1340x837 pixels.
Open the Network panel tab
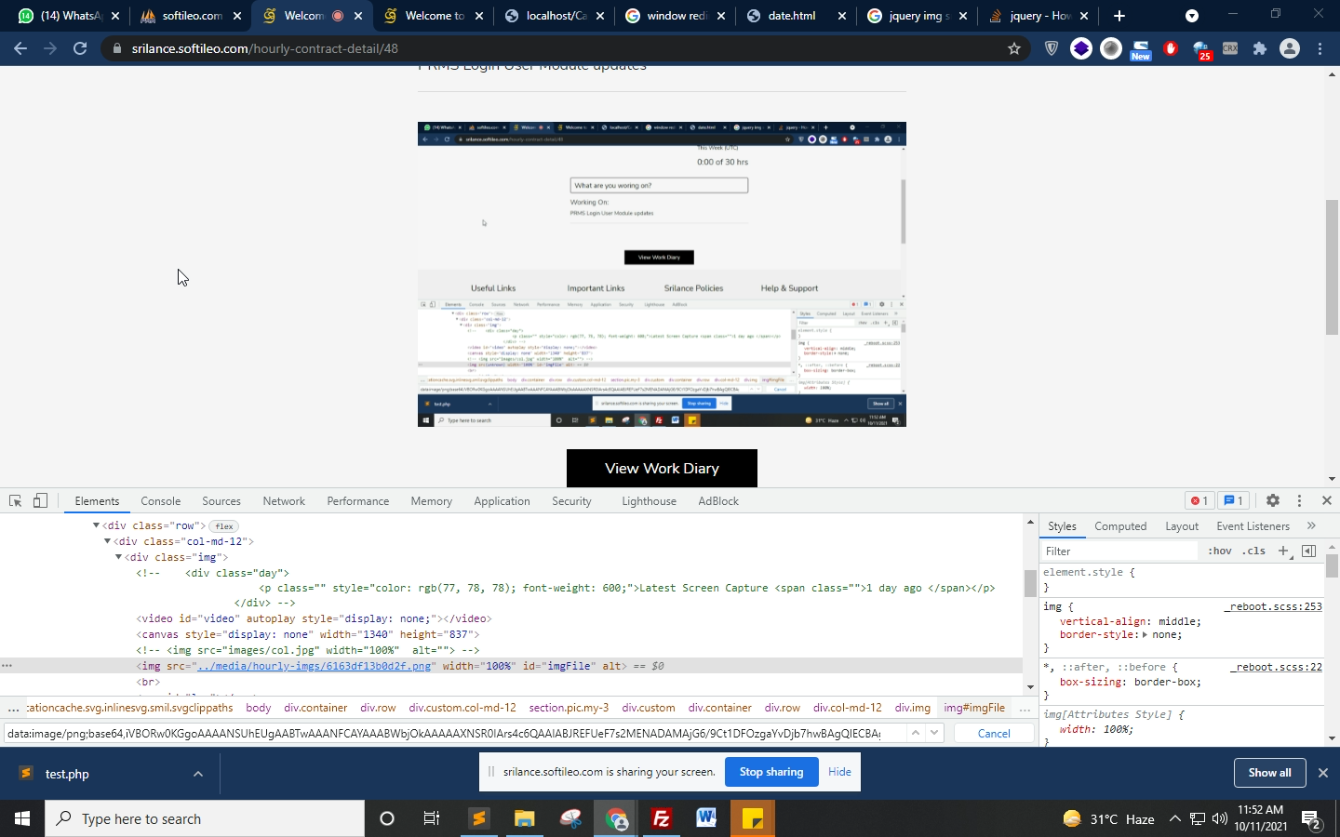[x=283, y=501]
